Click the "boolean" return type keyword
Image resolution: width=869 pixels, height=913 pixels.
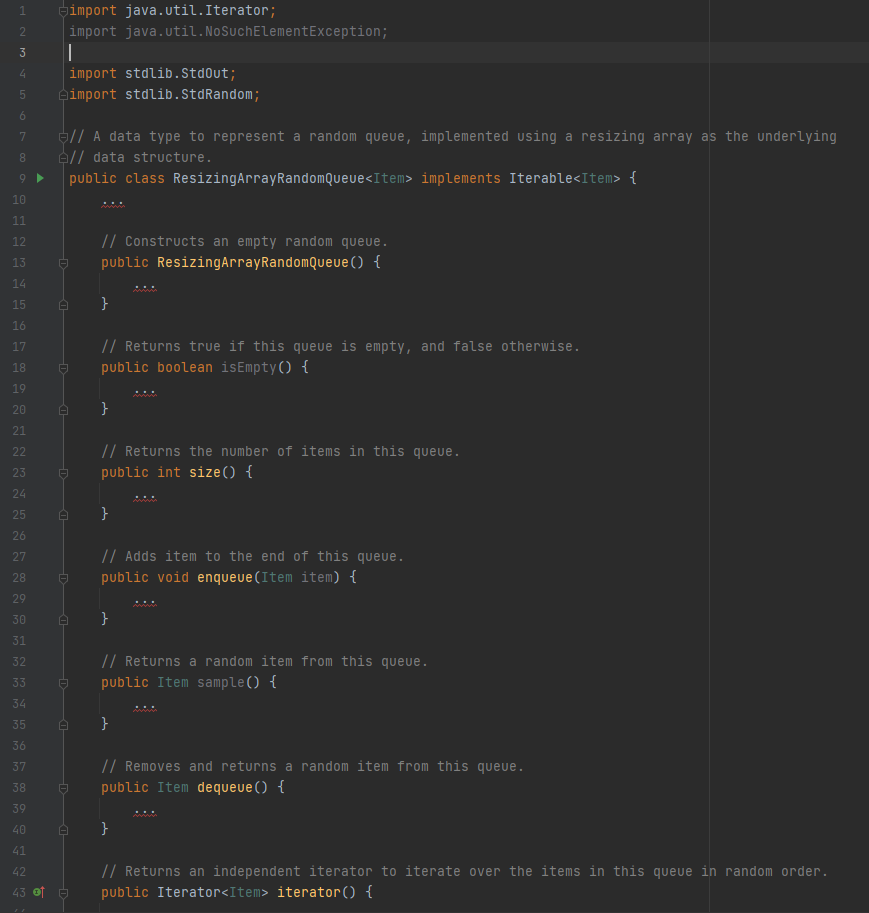tap(185, 367)
